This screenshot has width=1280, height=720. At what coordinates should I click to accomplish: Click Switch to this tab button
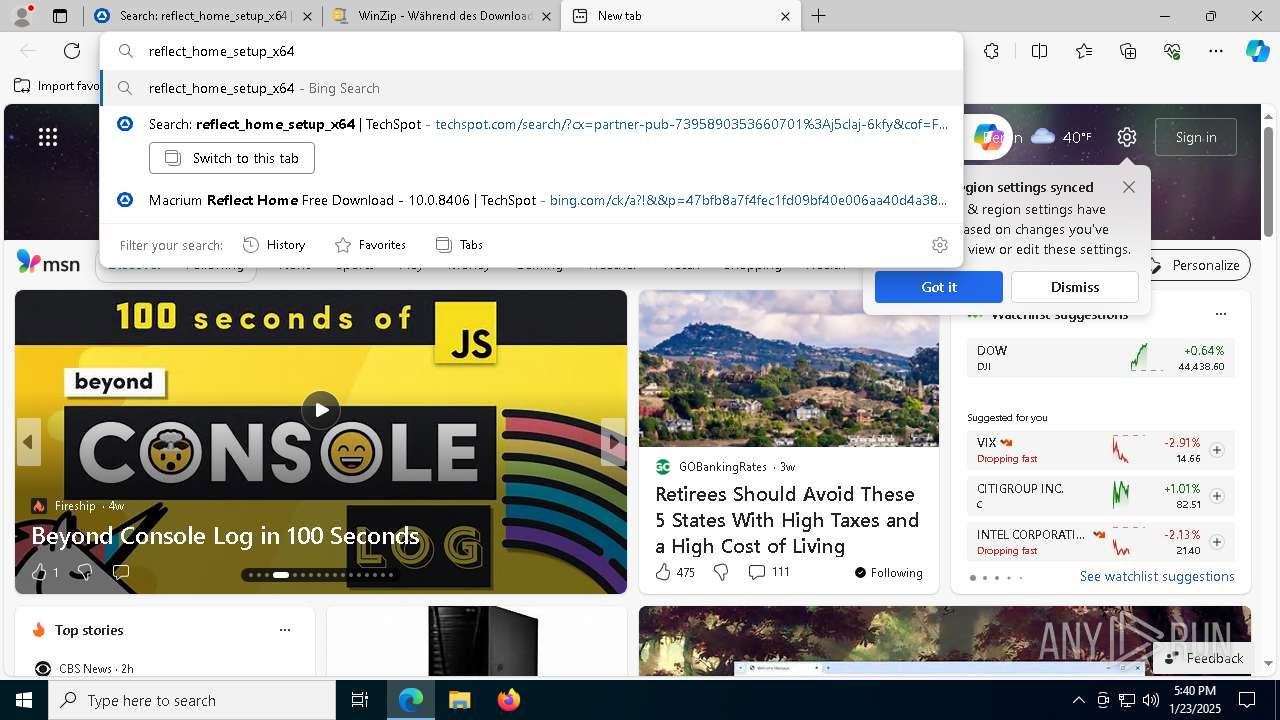(232, 158)
